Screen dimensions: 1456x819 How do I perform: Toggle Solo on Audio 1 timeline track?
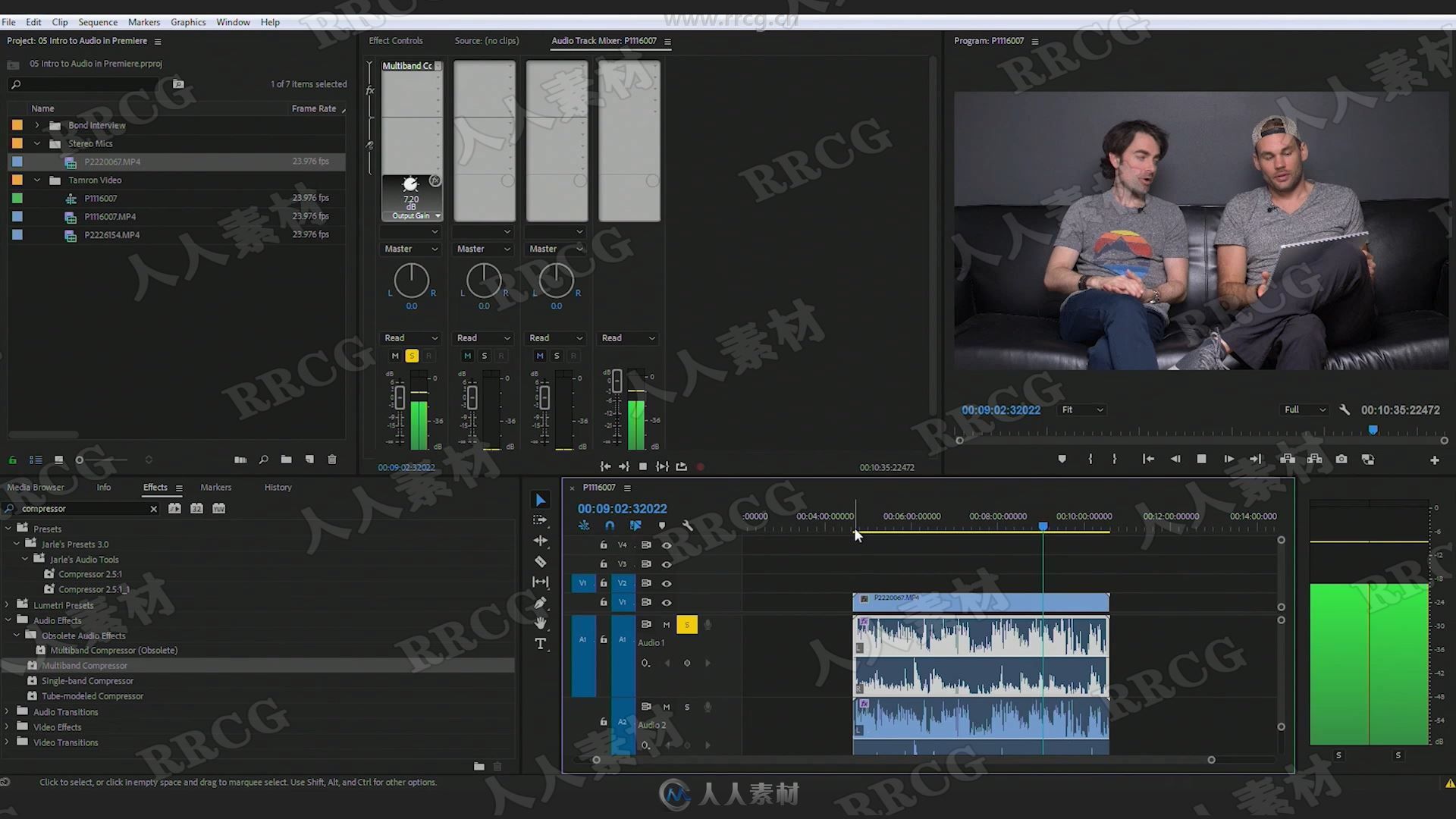coord(687,624)
